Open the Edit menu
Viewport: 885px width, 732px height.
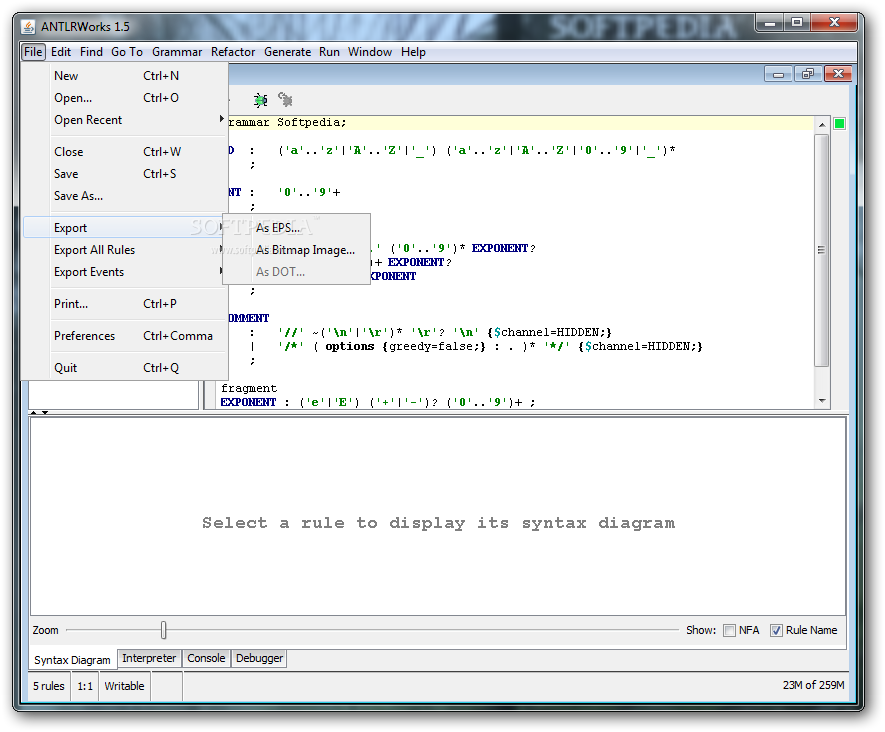(61, 52)
